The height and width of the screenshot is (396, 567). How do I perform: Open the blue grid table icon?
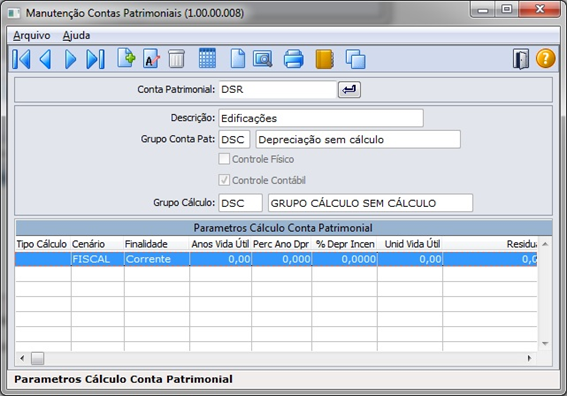pos(208,58)
